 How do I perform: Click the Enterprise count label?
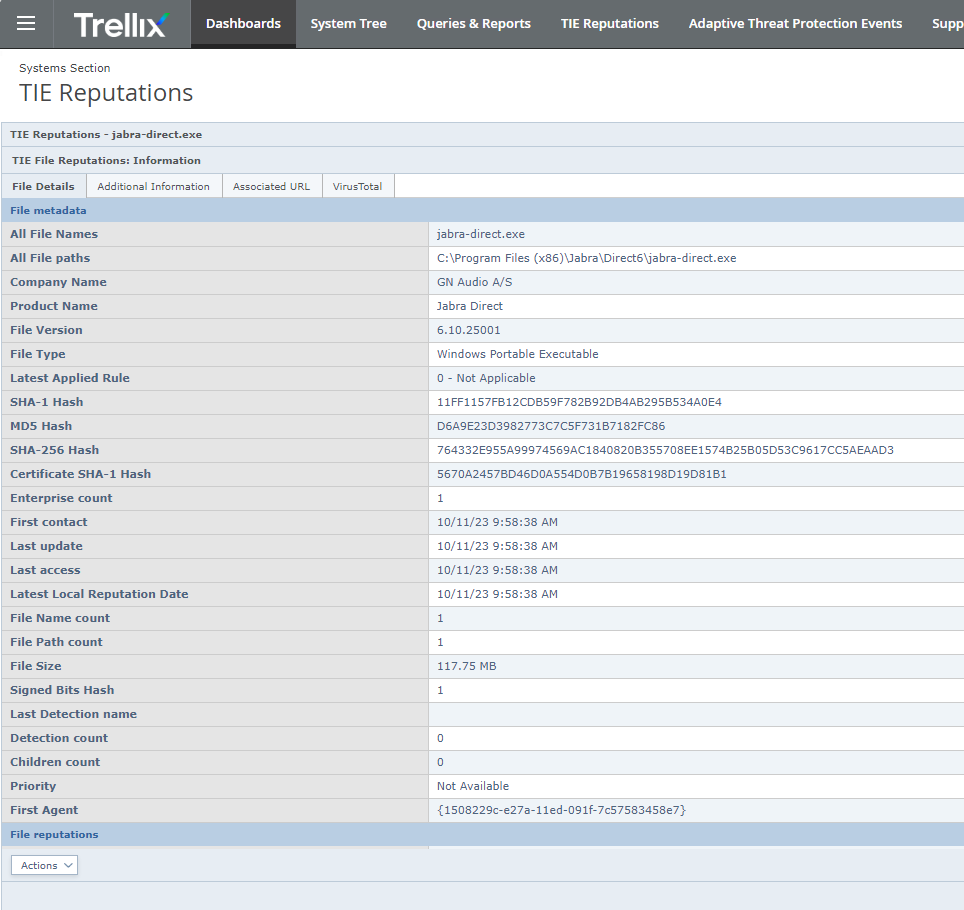(61, 498)
